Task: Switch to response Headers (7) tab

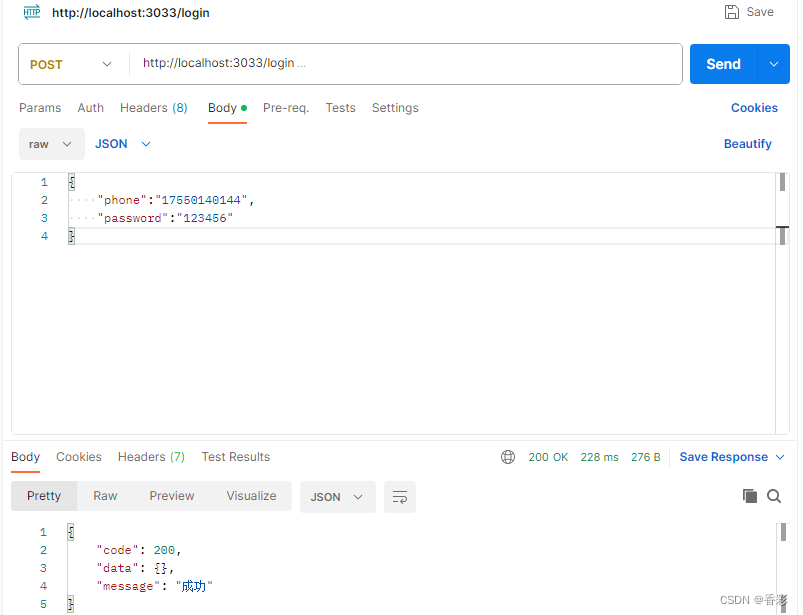Action: point(151,457)
